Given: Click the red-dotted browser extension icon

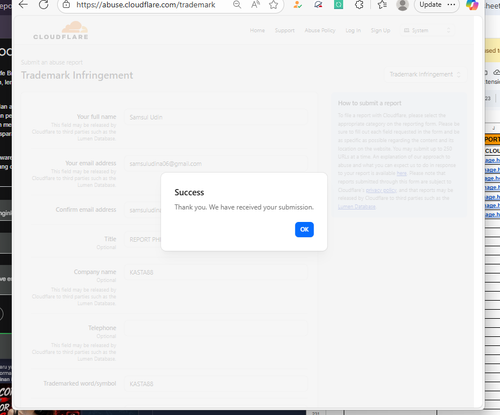Looking at the screenshot, I should pos(318,5).
